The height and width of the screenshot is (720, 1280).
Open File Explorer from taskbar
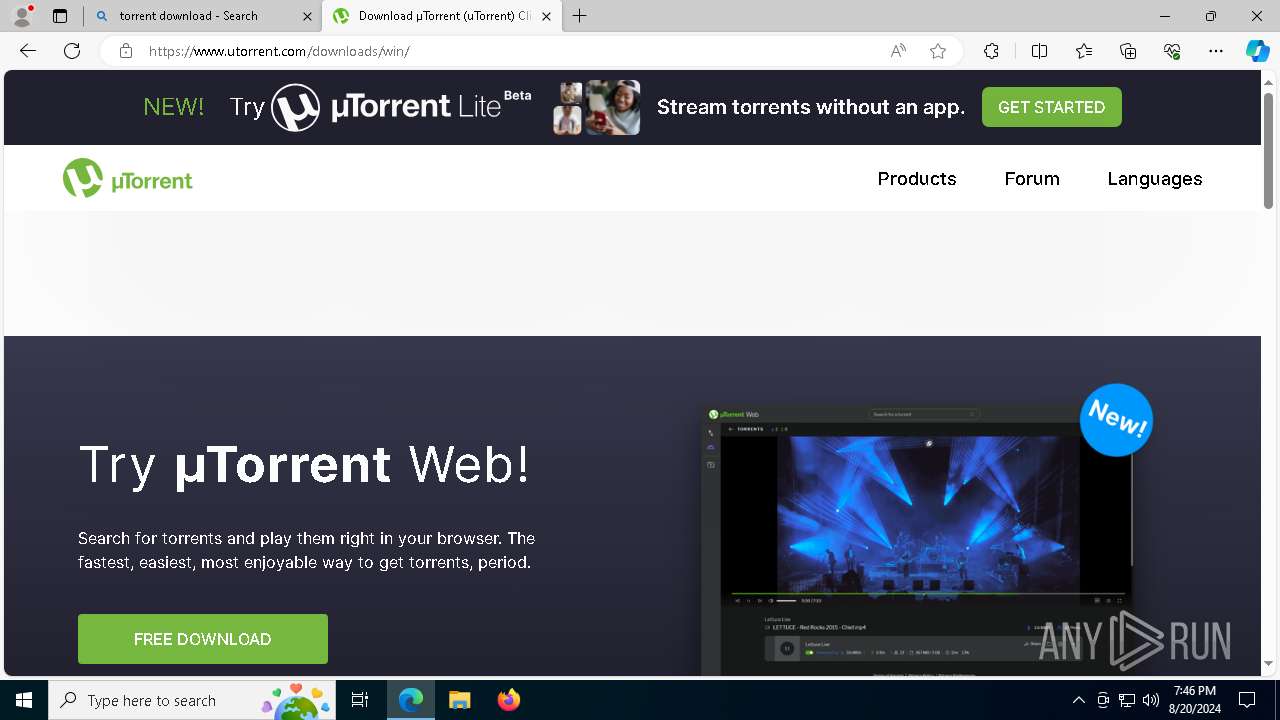click(459, 700)
